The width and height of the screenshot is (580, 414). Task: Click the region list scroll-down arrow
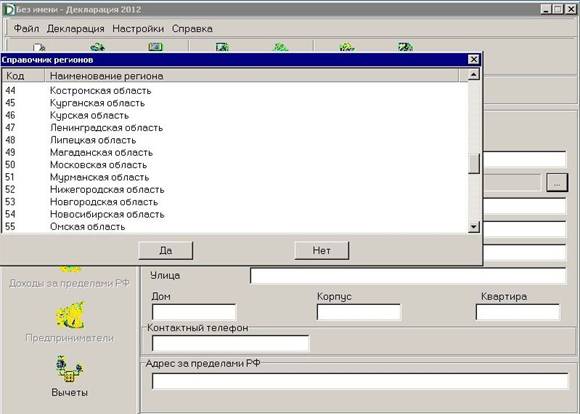point(474,227)
